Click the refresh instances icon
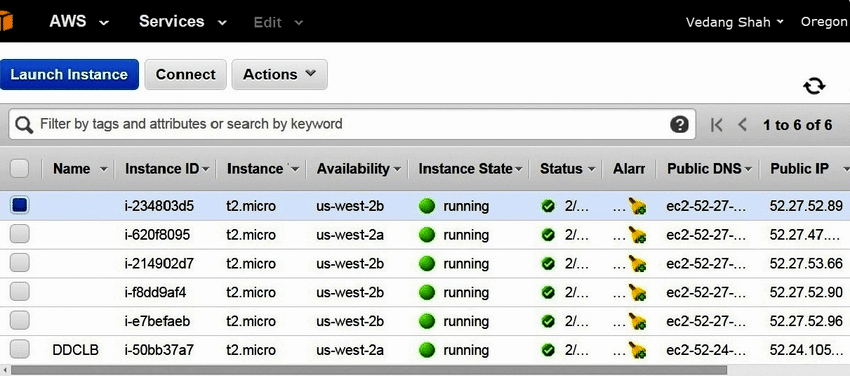Viewport: 850px width, 376px height. coord(814,86)
